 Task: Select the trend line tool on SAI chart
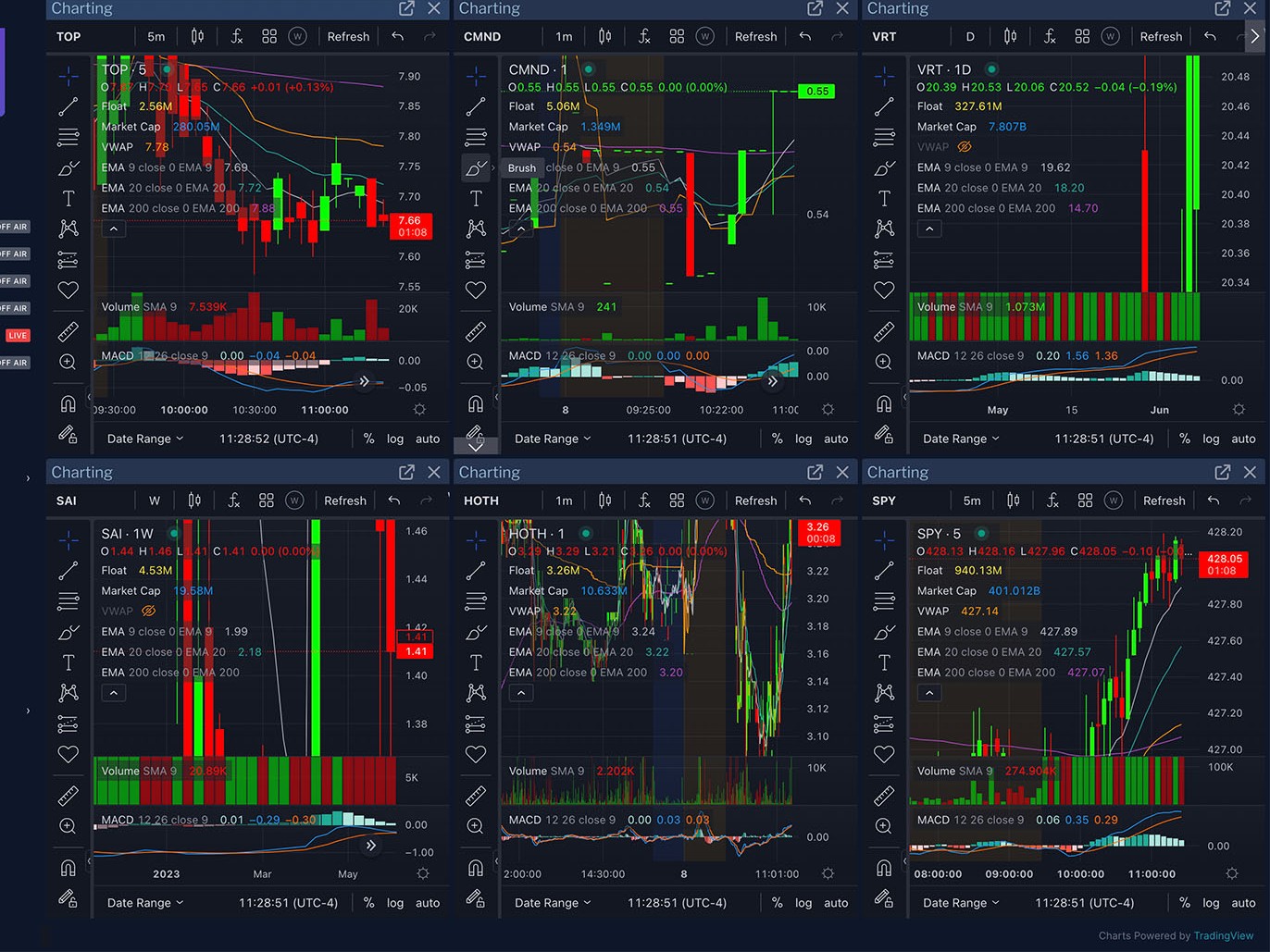point(68,571)
